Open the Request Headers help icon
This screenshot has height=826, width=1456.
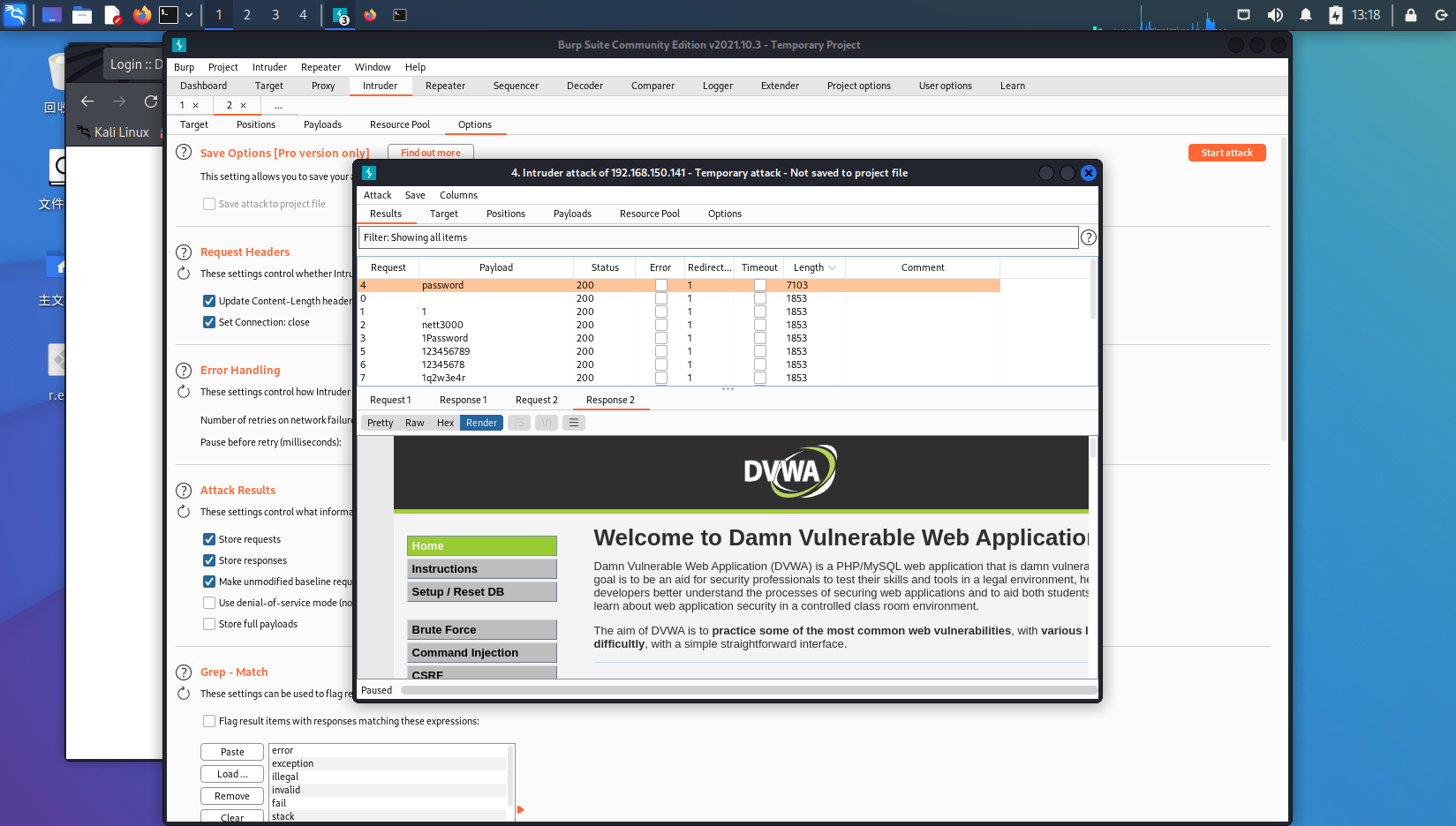pos(184,252)
